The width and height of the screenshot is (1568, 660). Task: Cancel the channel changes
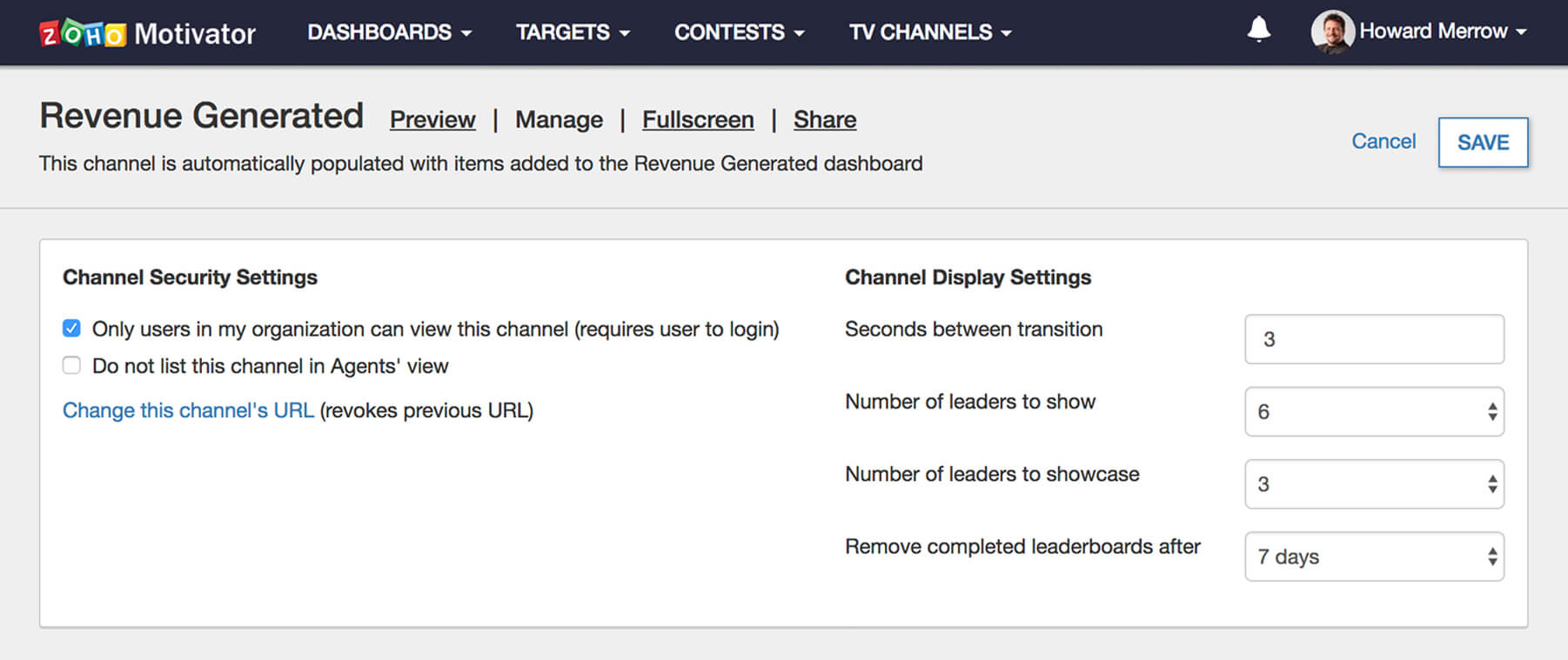[1384, 142]
